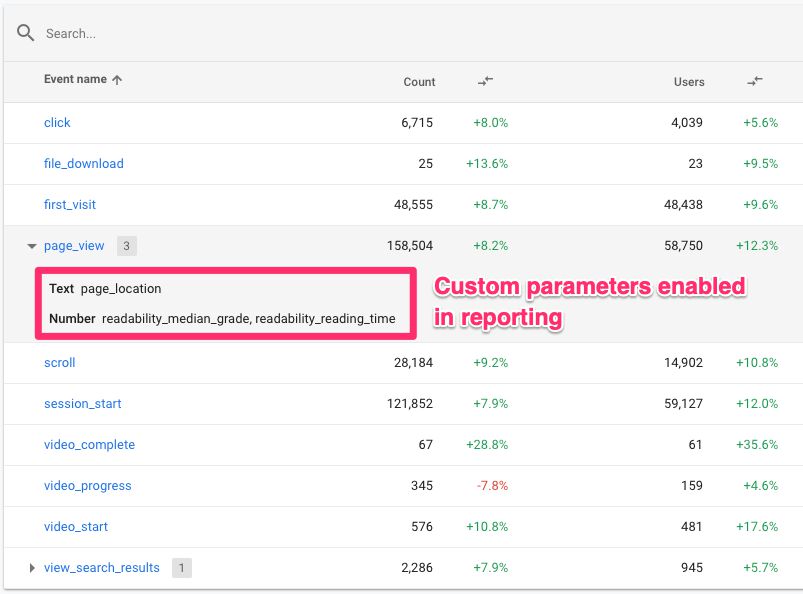Image resolution: width=803 pixels, height=594 pixels.
Task: Click the Count column header
Action: 419,82
